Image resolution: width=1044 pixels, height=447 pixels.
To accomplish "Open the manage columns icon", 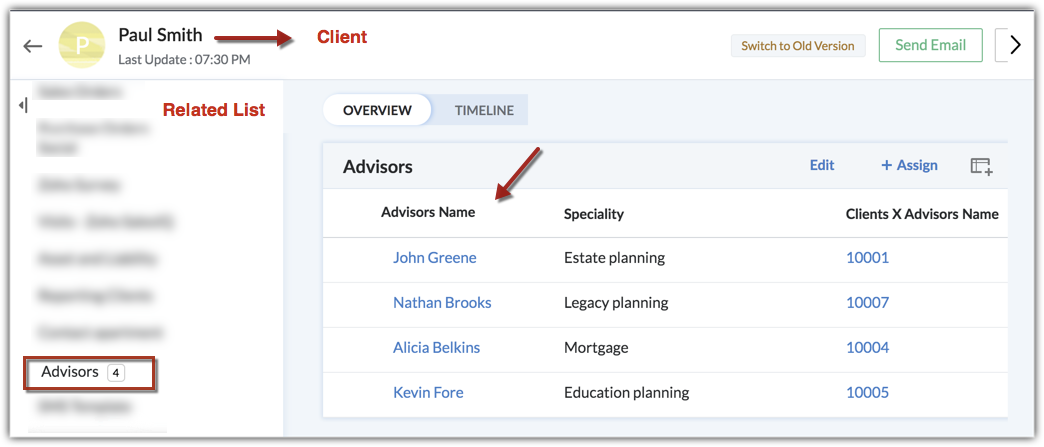I will pyautogui.click(x=981, y=166).
